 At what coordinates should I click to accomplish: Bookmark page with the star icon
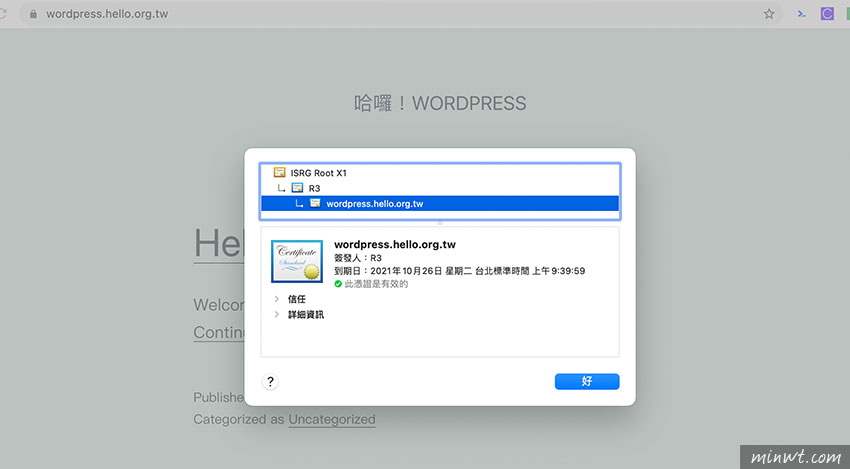769,14
